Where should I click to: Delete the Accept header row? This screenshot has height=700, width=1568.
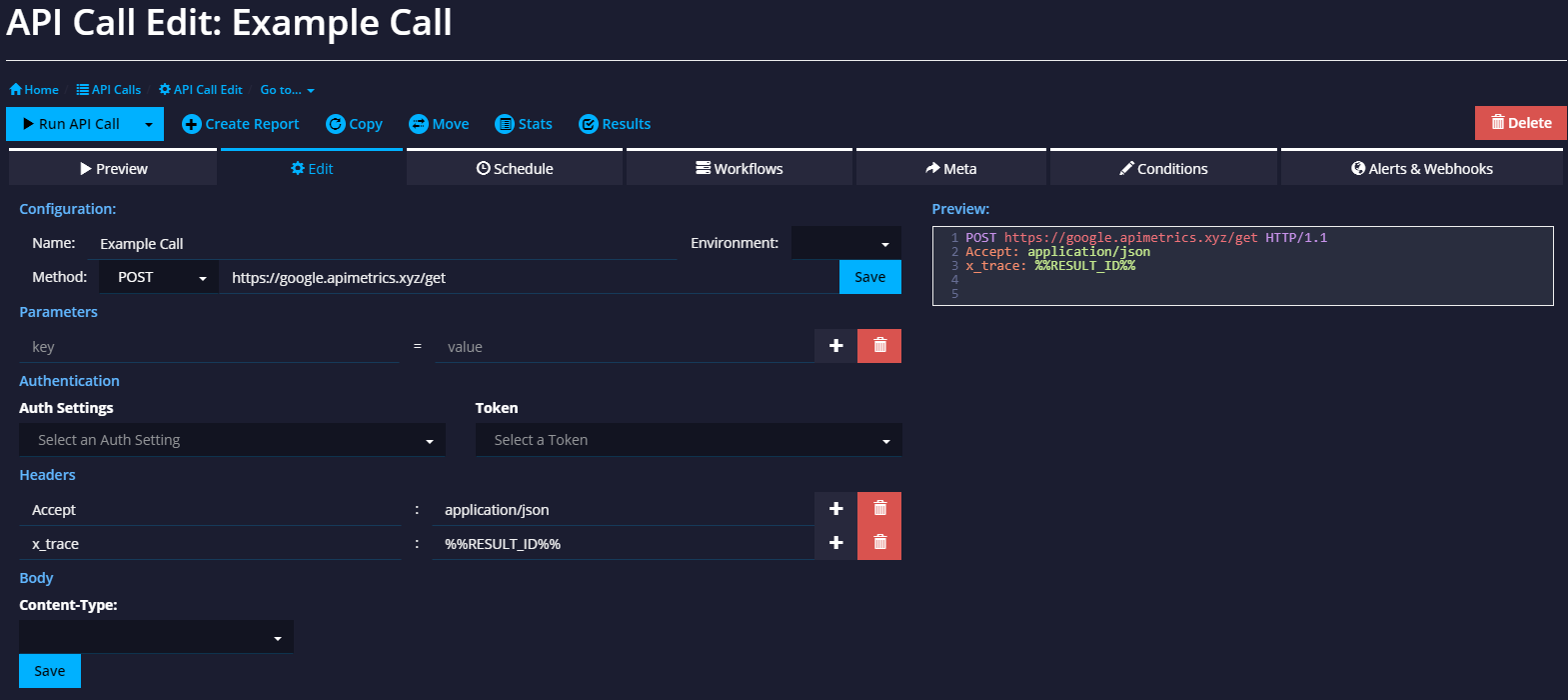click(879, 509)
